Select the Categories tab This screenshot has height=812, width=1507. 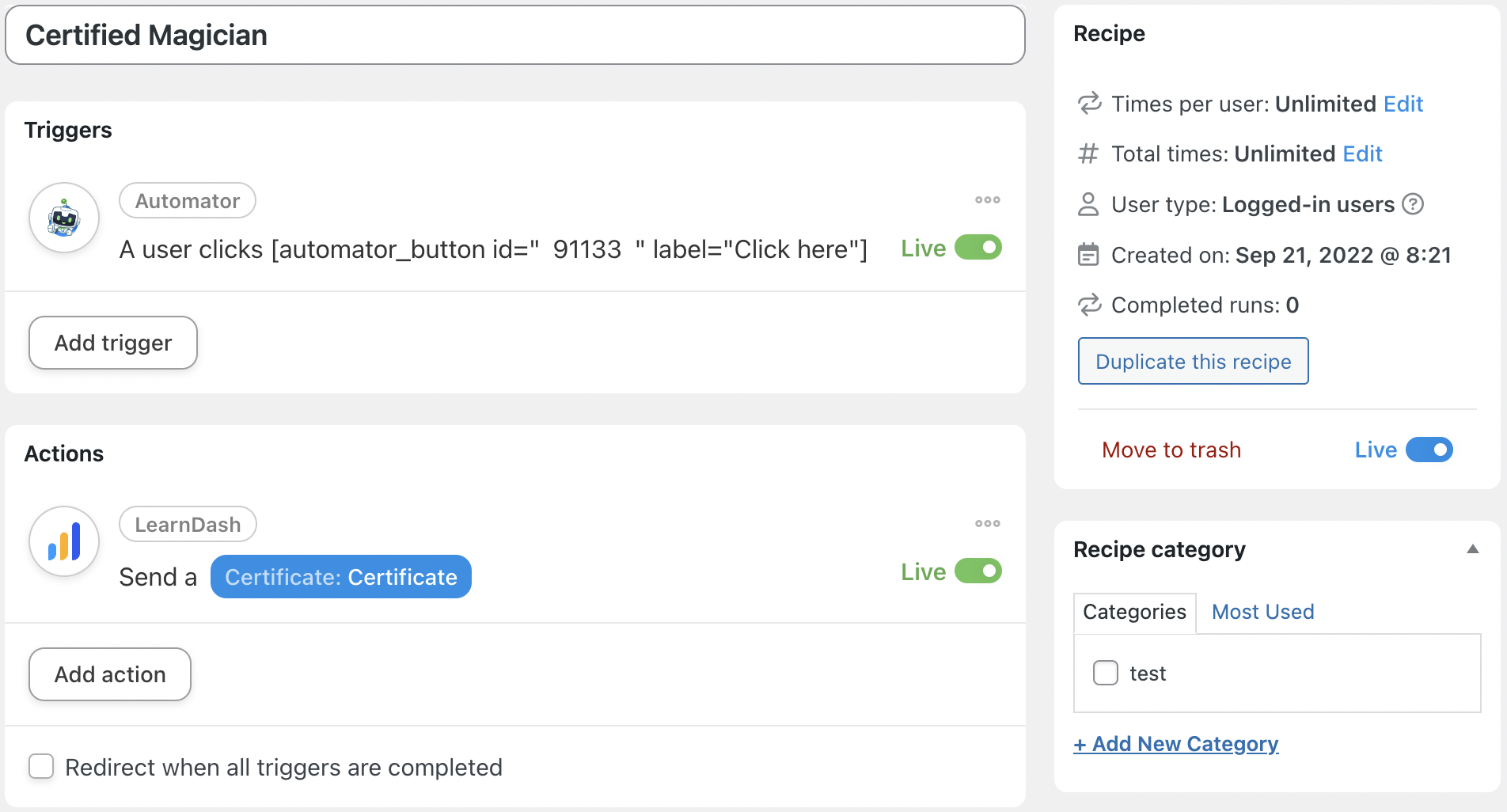point(1133,611)
